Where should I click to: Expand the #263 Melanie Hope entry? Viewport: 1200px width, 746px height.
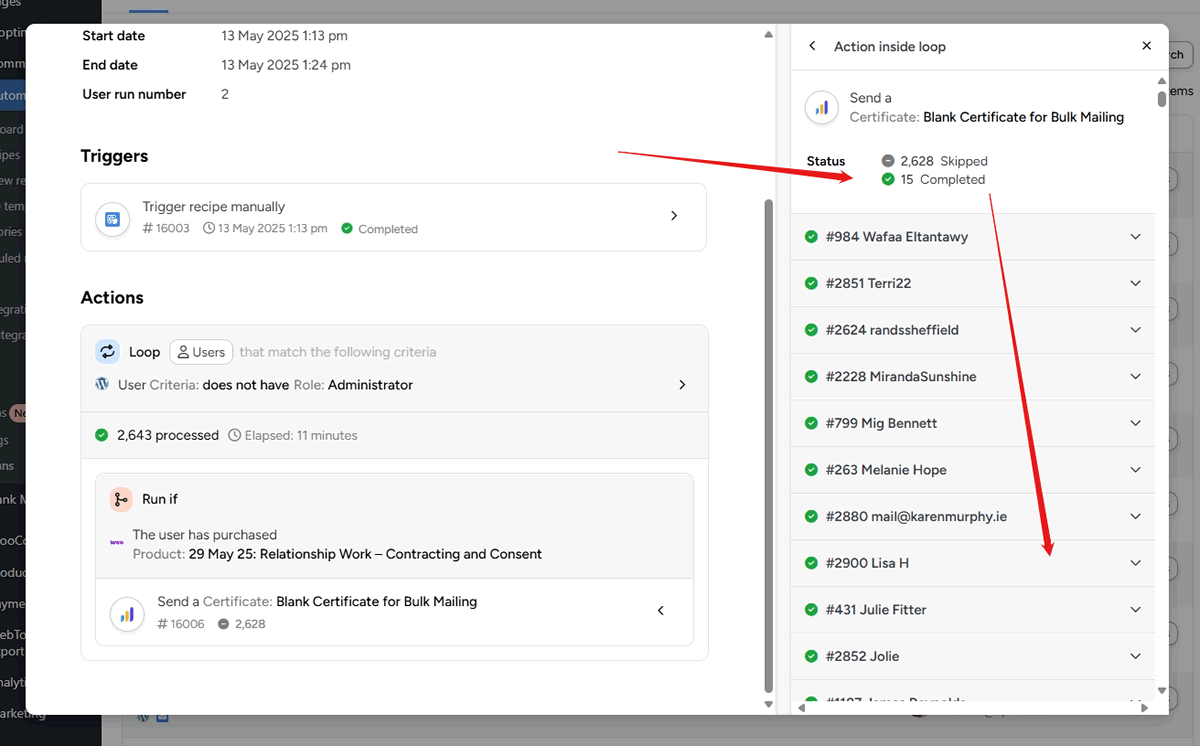pos(1135,470)
